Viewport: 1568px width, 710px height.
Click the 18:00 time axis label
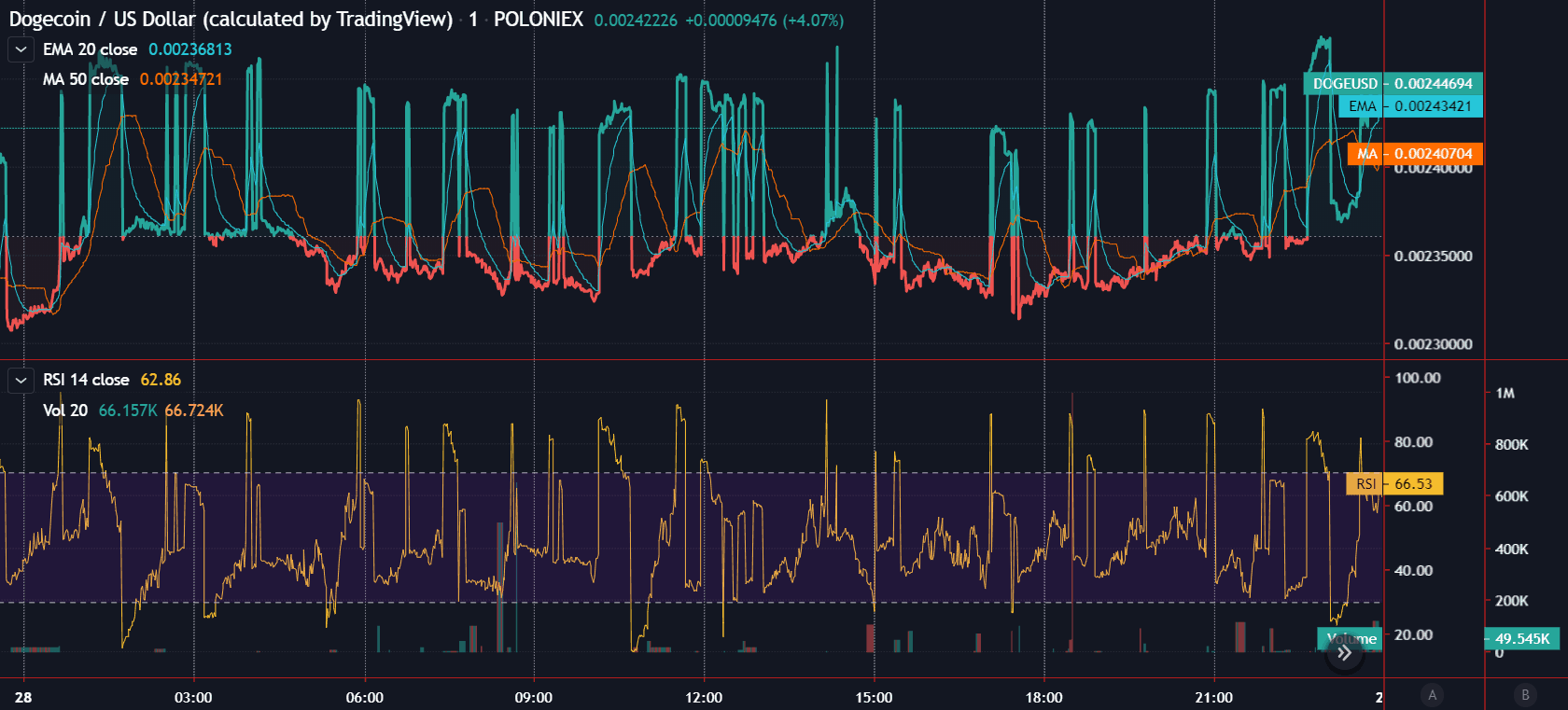[x=1043, y=697]
